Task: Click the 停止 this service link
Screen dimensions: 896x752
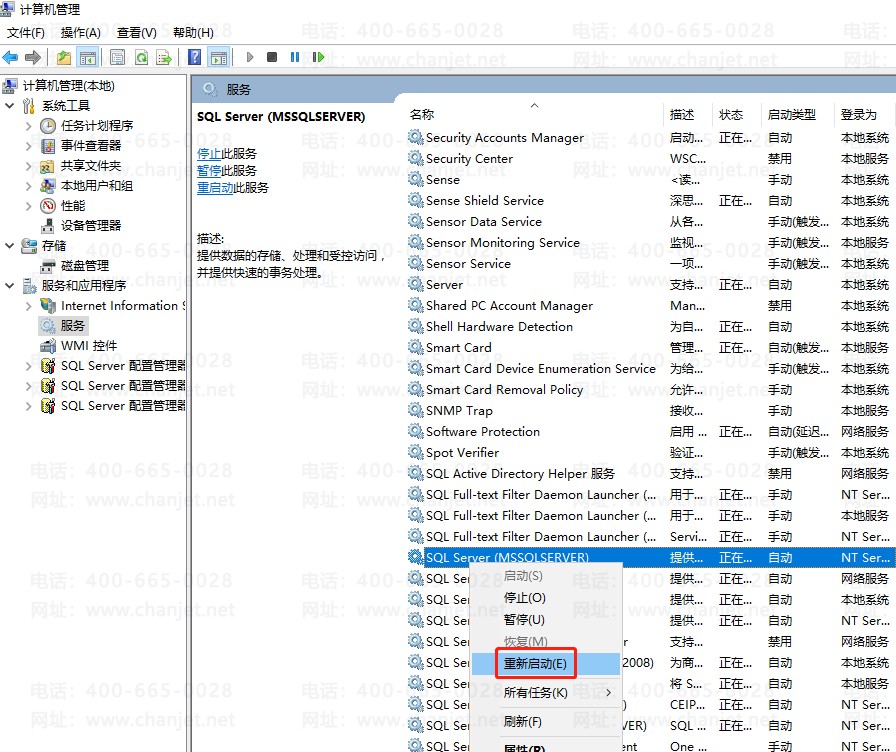Action: click(209, 154)
